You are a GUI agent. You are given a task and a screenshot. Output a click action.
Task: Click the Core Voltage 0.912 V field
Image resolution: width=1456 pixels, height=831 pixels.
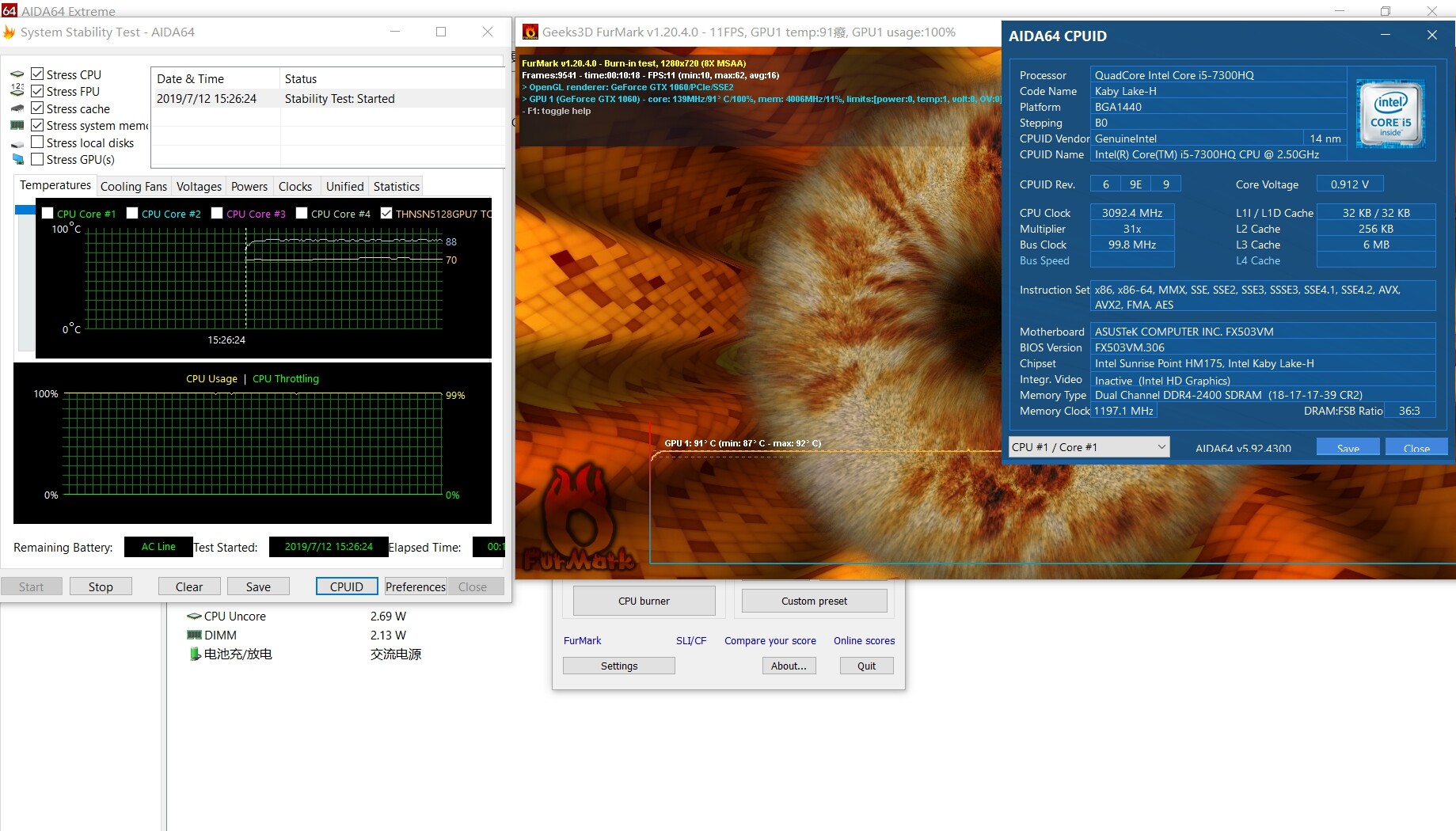click(x=1350, y=184)
